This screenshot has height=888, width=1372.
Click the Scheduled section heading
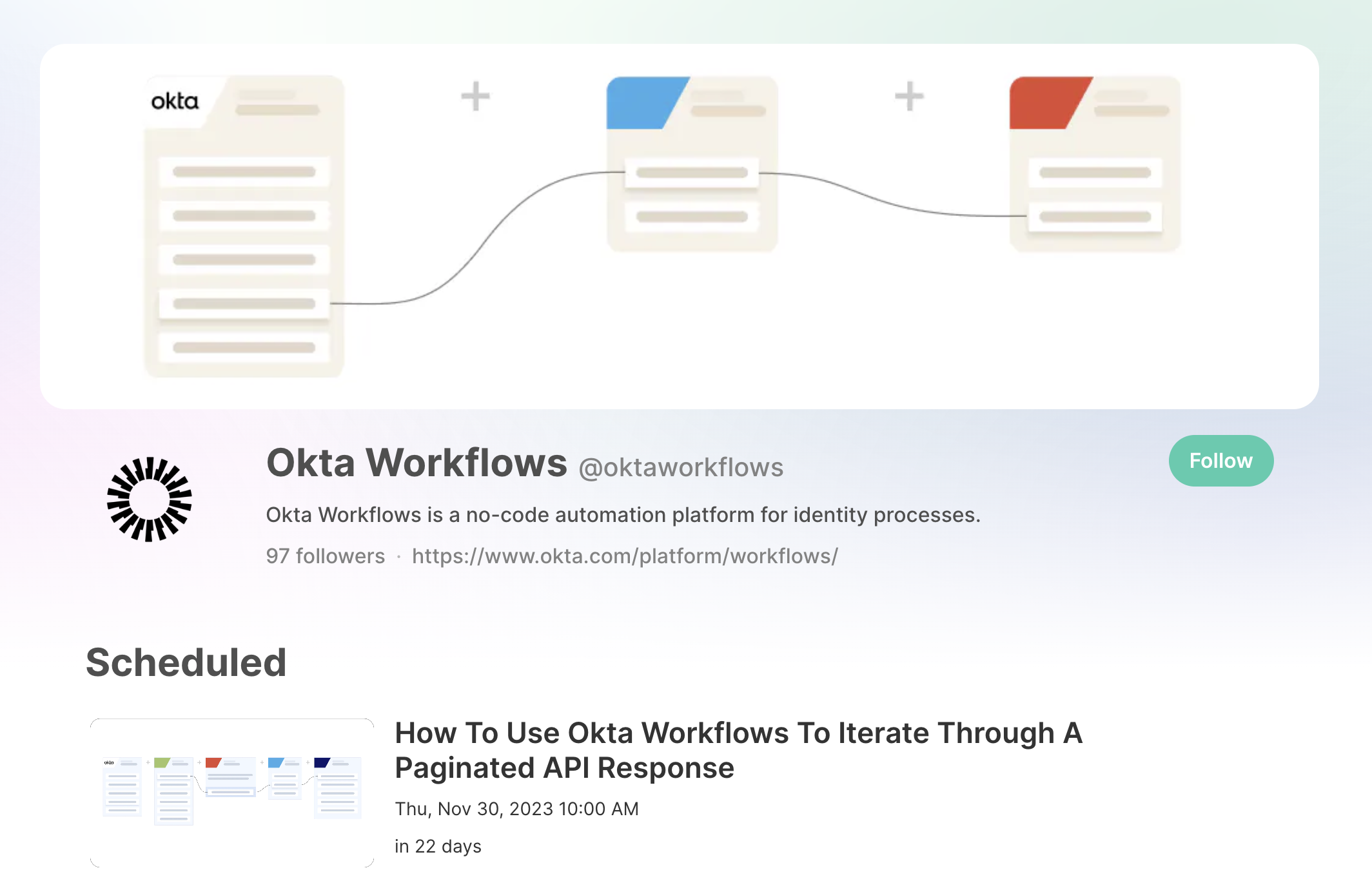click(x=186, y=662)
